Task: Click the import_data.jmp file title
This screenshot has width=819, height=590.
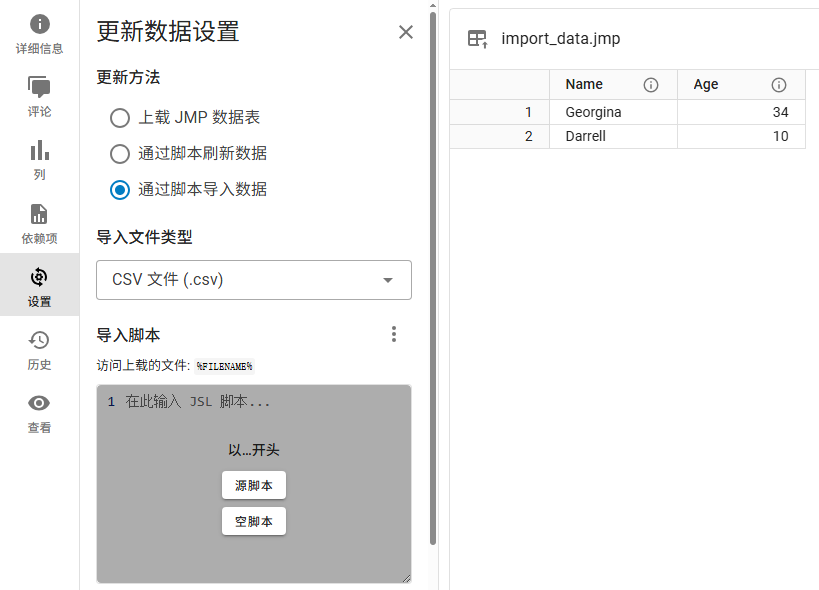Action: point(560,39)
